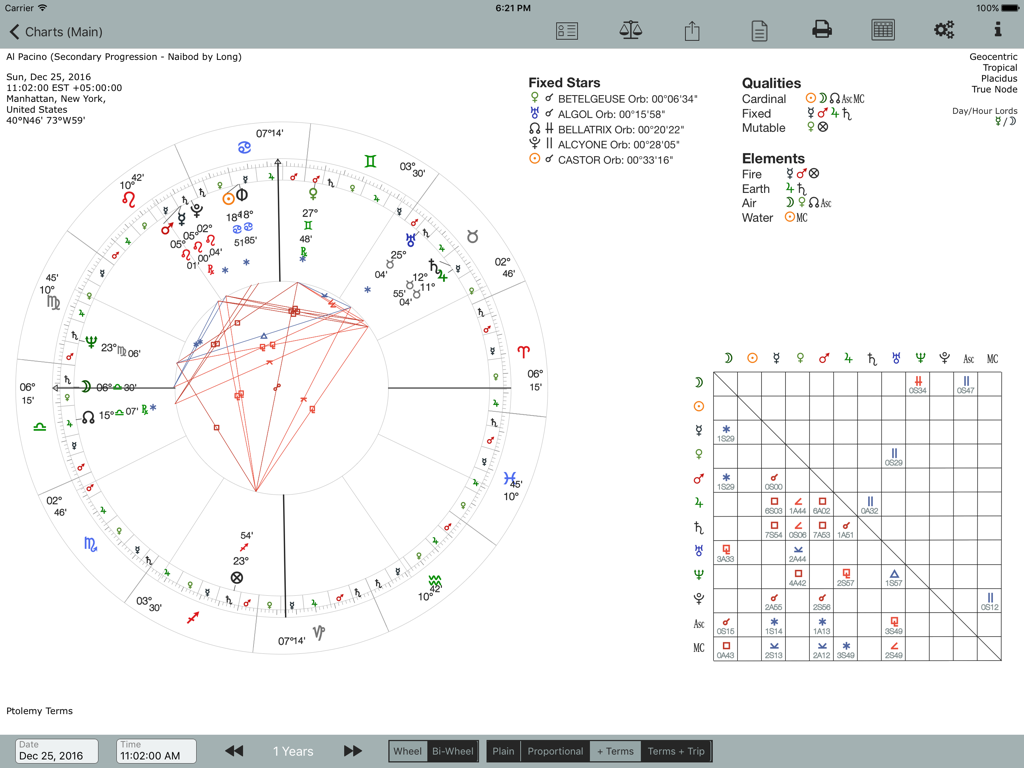Select the scales (aspects) toolbar icon

[630, 30]
